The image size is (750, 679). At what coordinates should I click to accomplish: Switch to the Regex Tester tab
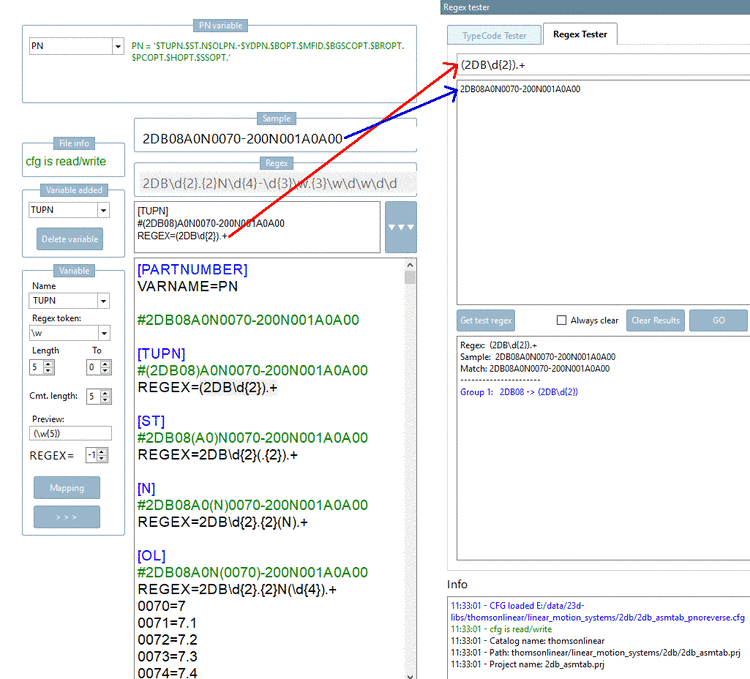coord(580,34)
